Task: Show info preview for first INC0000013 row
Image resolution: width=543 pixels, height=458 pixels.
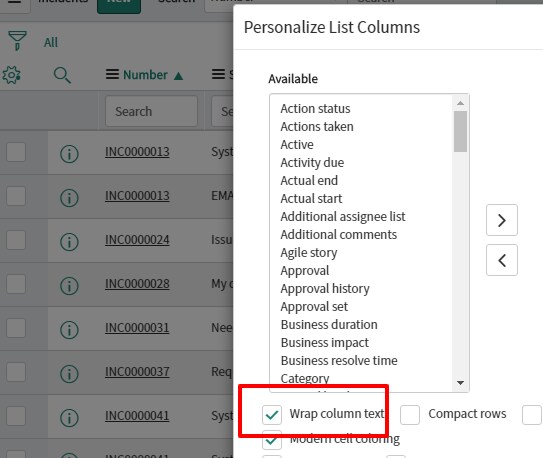Action: (69, 153)
